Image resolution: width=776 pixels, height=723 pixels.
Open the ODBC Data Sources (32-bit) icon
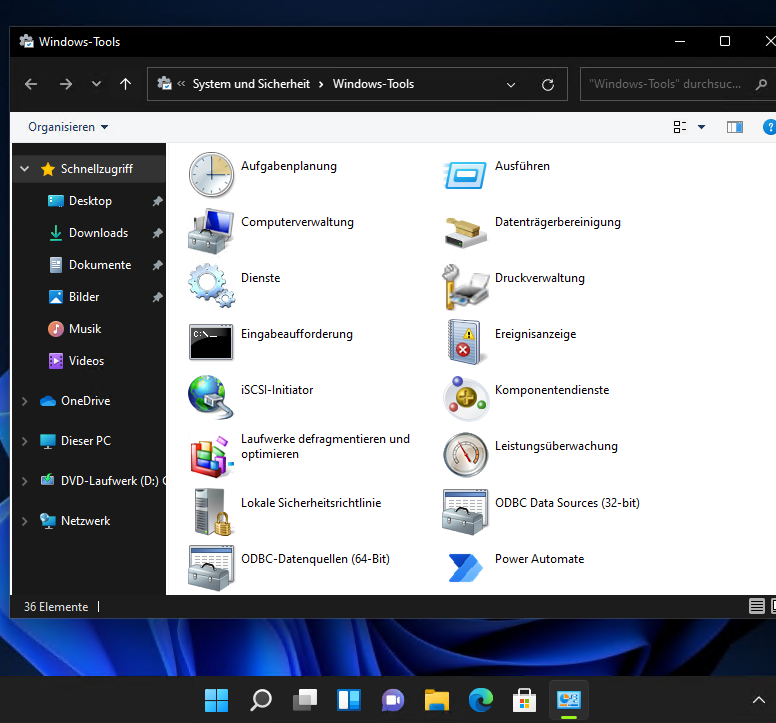pos(465,512)
